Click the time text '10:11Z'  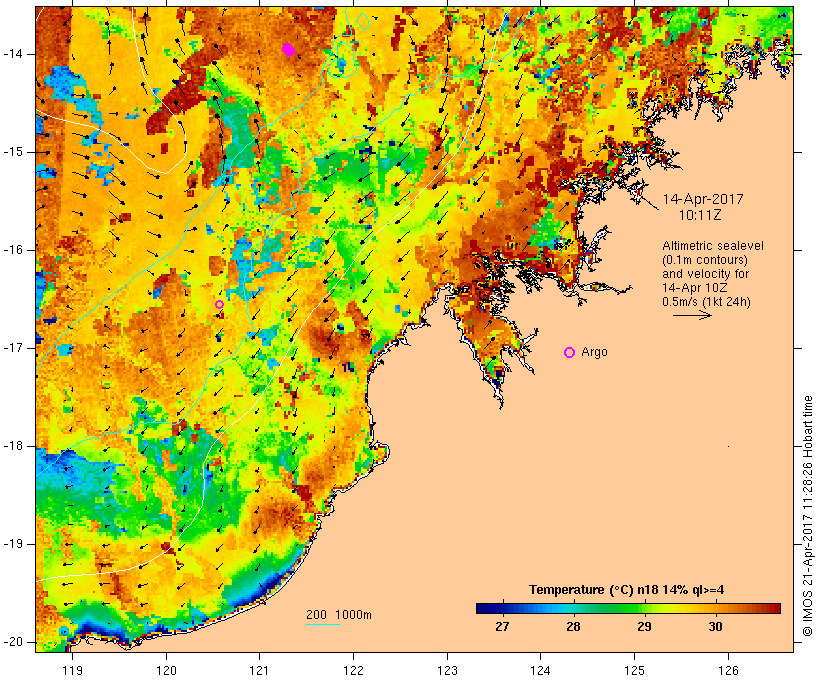click(700, 215)
